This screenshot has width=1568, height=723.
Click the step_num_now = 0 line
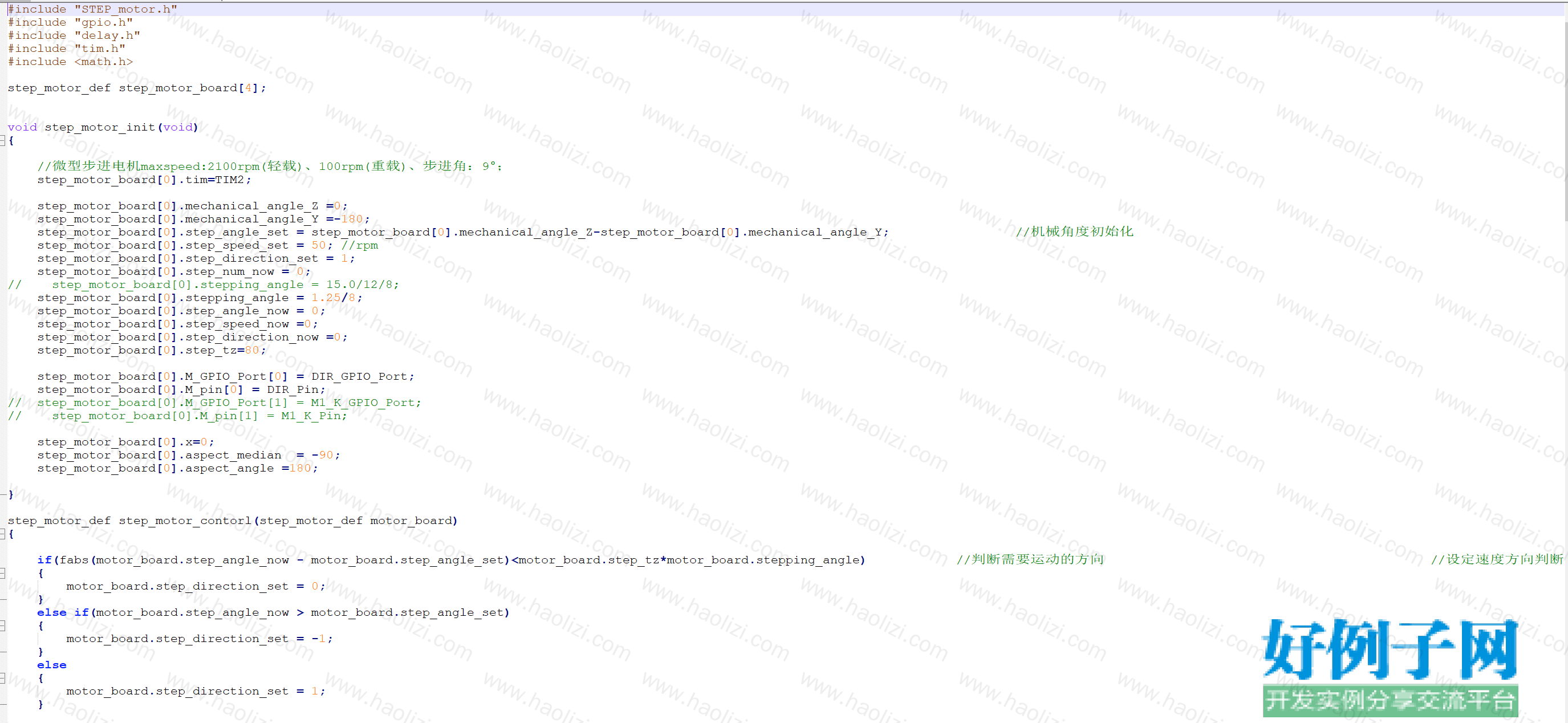pyautogui.click(x=174, y=272)
